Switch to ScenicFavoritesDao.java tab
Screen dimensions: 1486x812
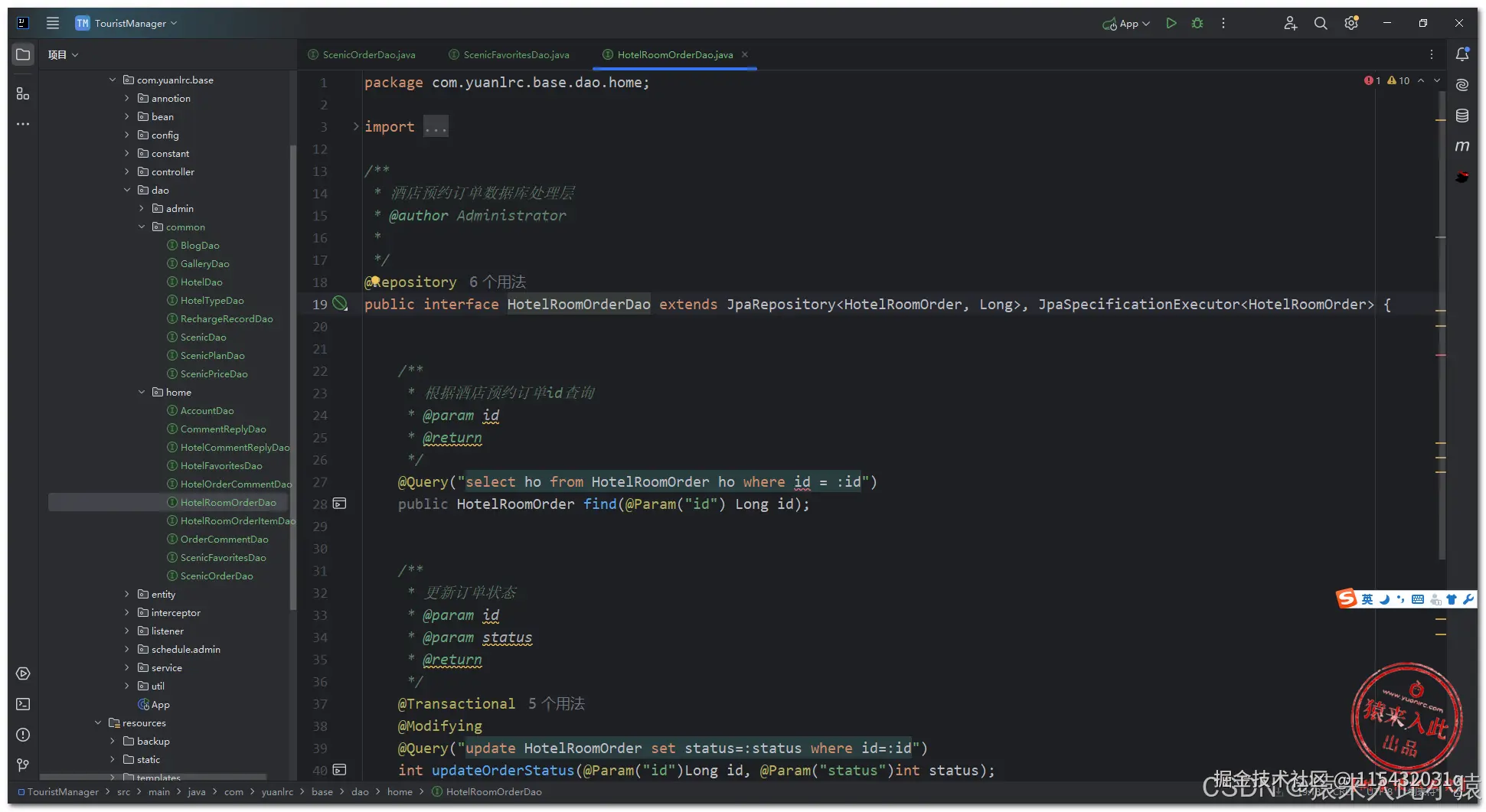tap(509, 54)
